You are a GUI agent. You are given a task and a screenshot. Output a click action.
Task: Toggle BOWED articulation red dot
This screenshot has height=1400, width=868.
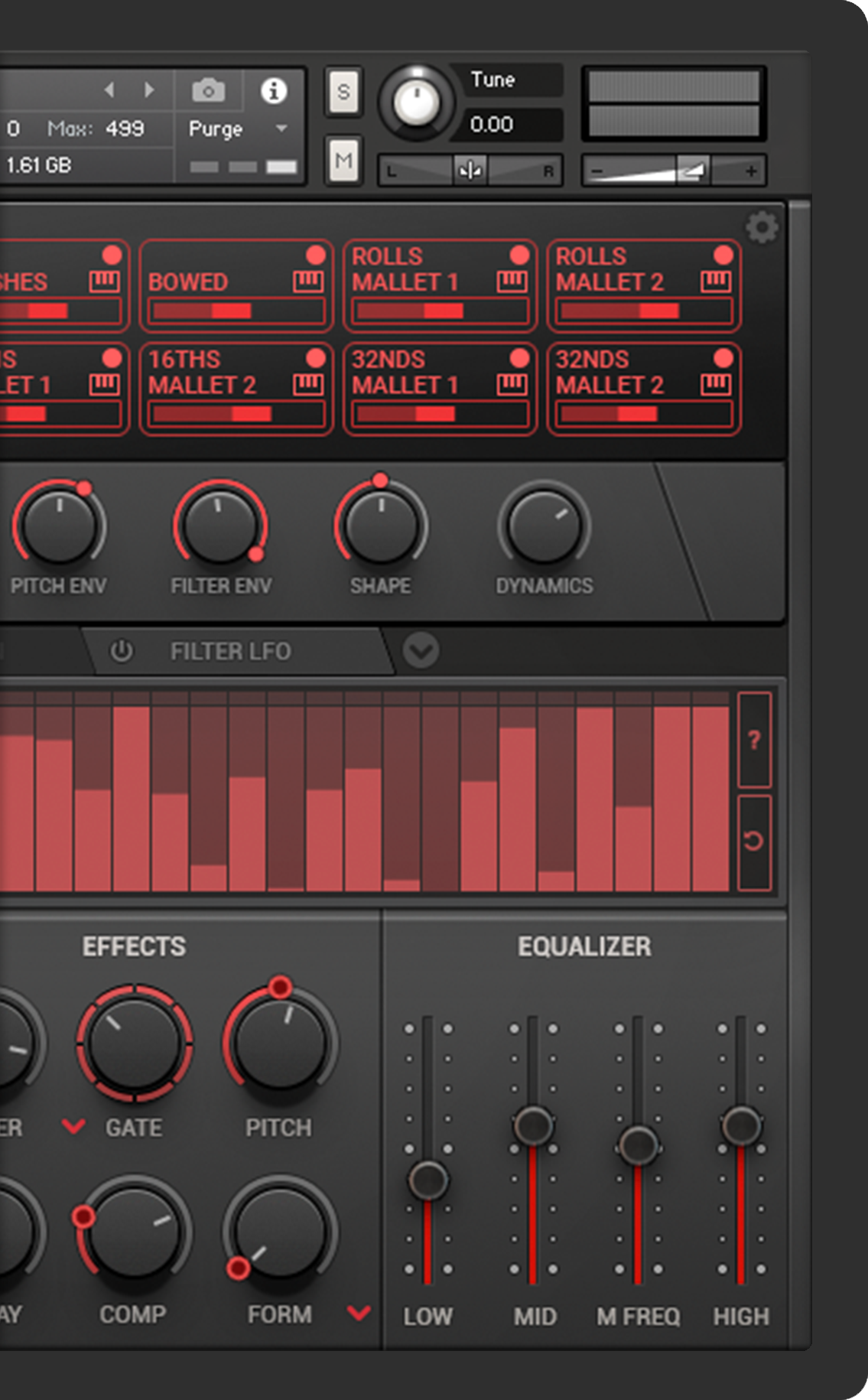[x=315, y=255]
